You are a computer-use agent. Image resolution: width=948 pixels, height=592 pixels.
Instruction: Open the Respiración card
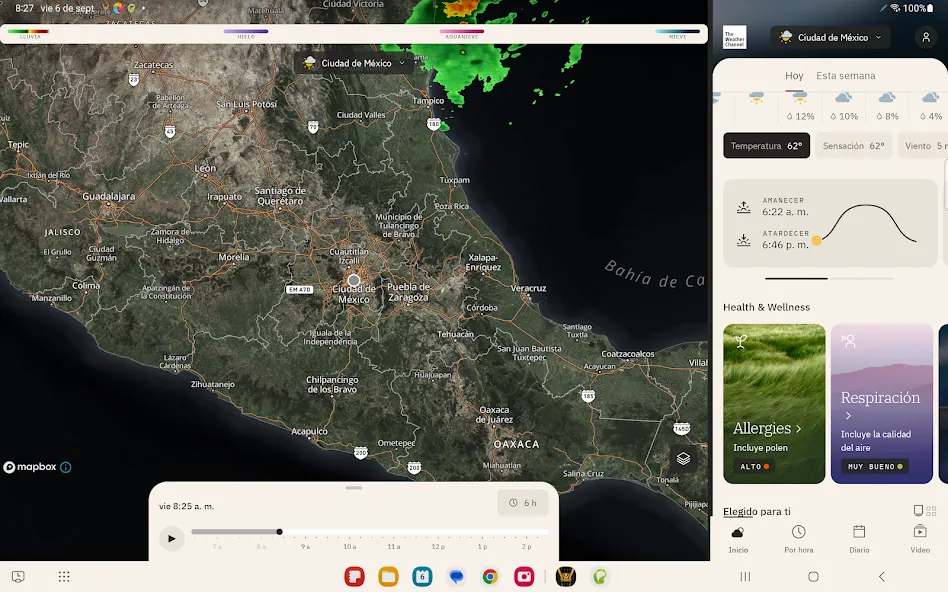[881, 403]
